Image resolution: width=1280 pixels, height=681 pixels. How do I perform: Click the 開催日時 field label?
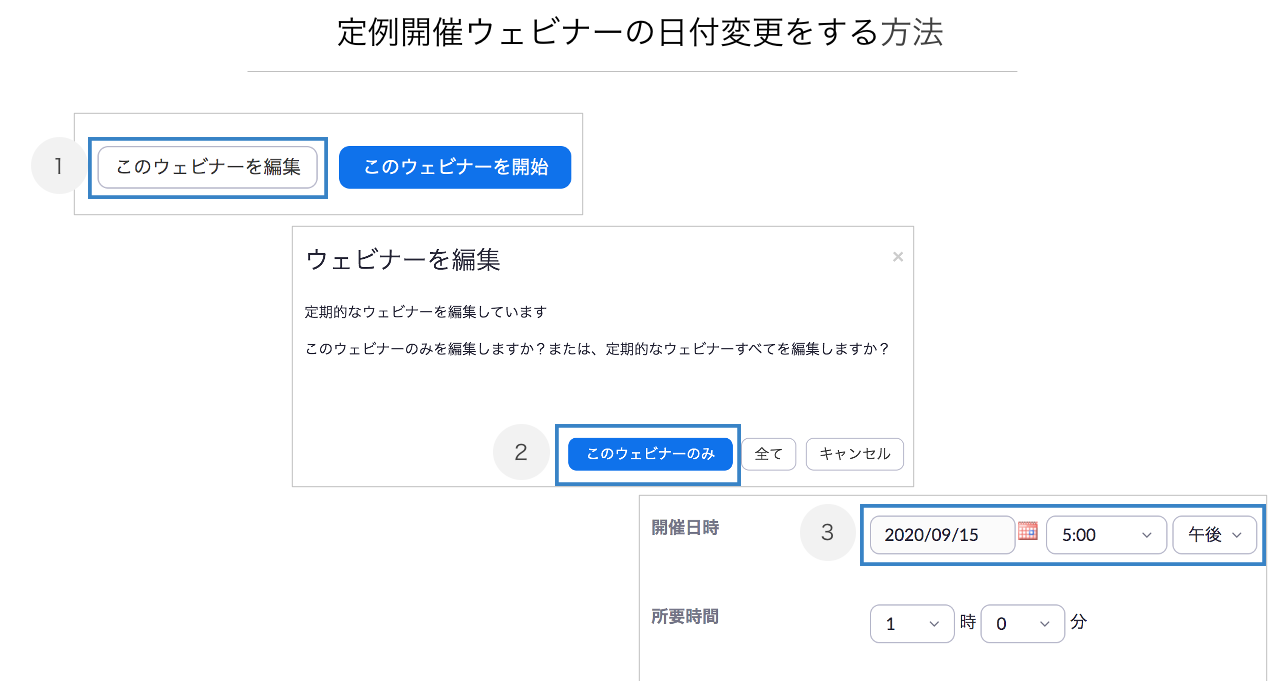pyautogui.click(x=685, y=528)
